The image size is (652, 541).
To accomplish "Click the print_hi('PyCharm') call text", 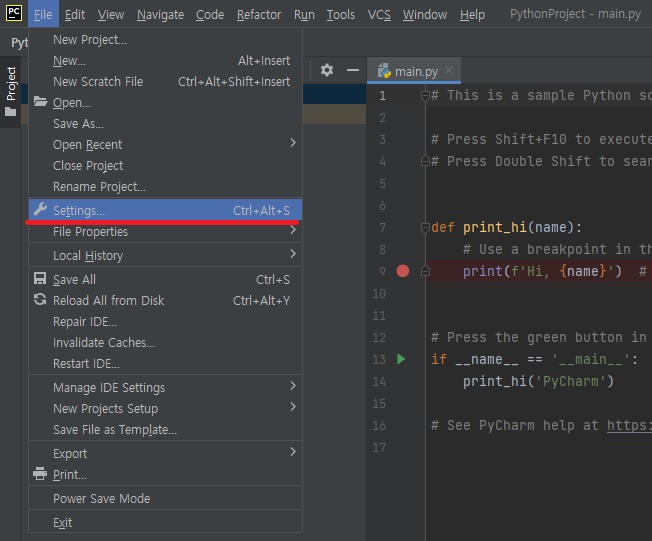I will point(538,381).
